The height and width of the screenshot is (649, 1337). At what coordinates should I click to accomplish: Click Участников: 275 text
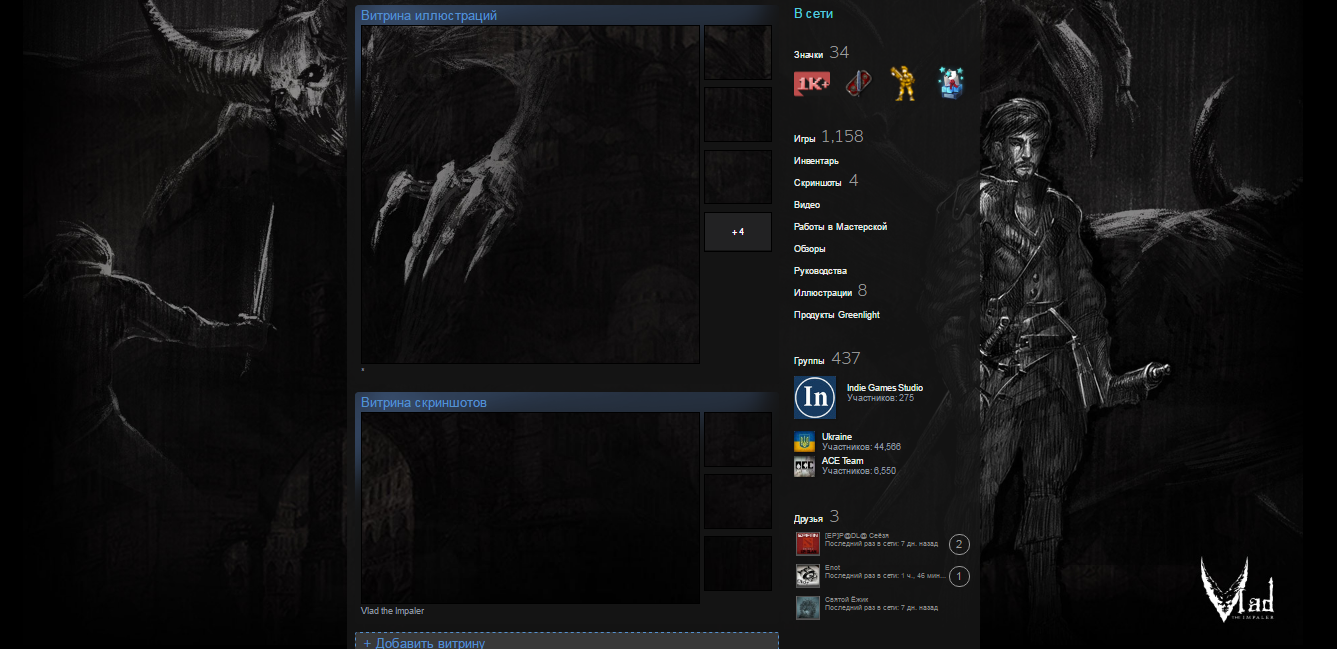[x=880, y=398]
